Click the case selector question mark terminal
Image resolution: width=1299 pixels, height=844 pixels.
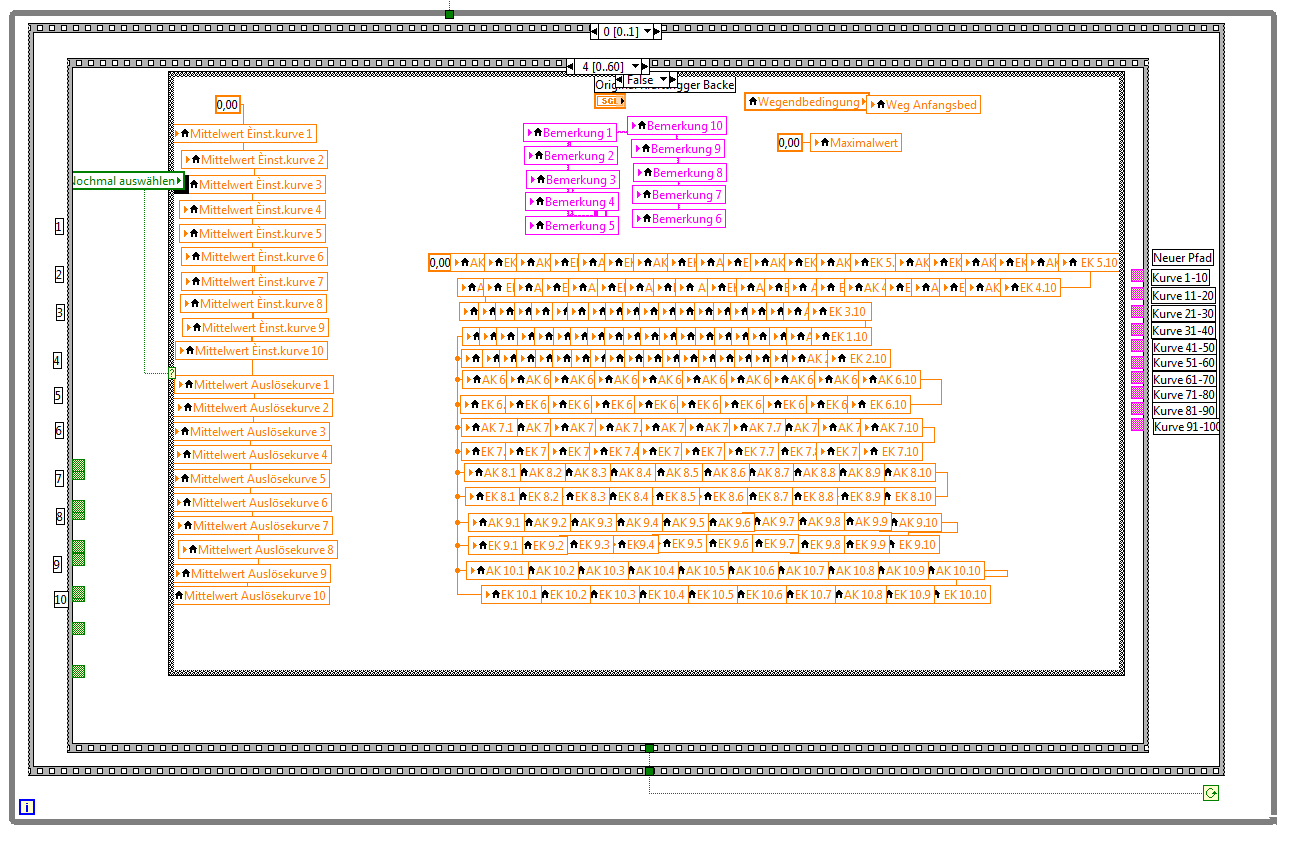pyautogui.click(x=171, y=373)
